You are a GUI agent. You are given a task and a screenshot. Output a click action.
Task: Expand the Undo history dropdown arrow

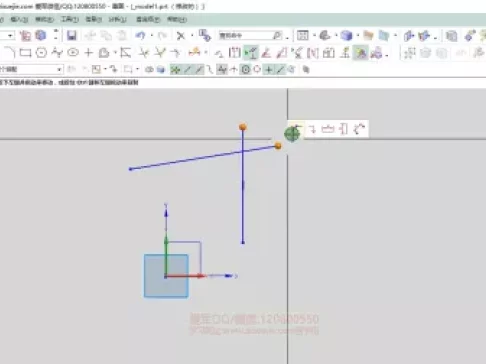pyautogui.click(x=152, y=35)
